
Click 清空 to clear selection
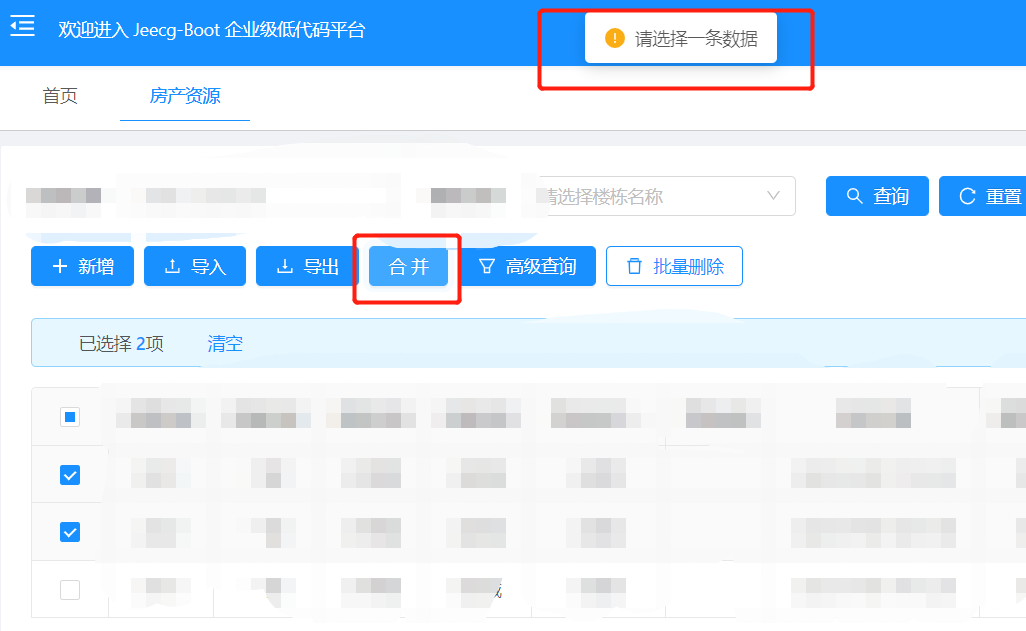[x=225, y=343]
